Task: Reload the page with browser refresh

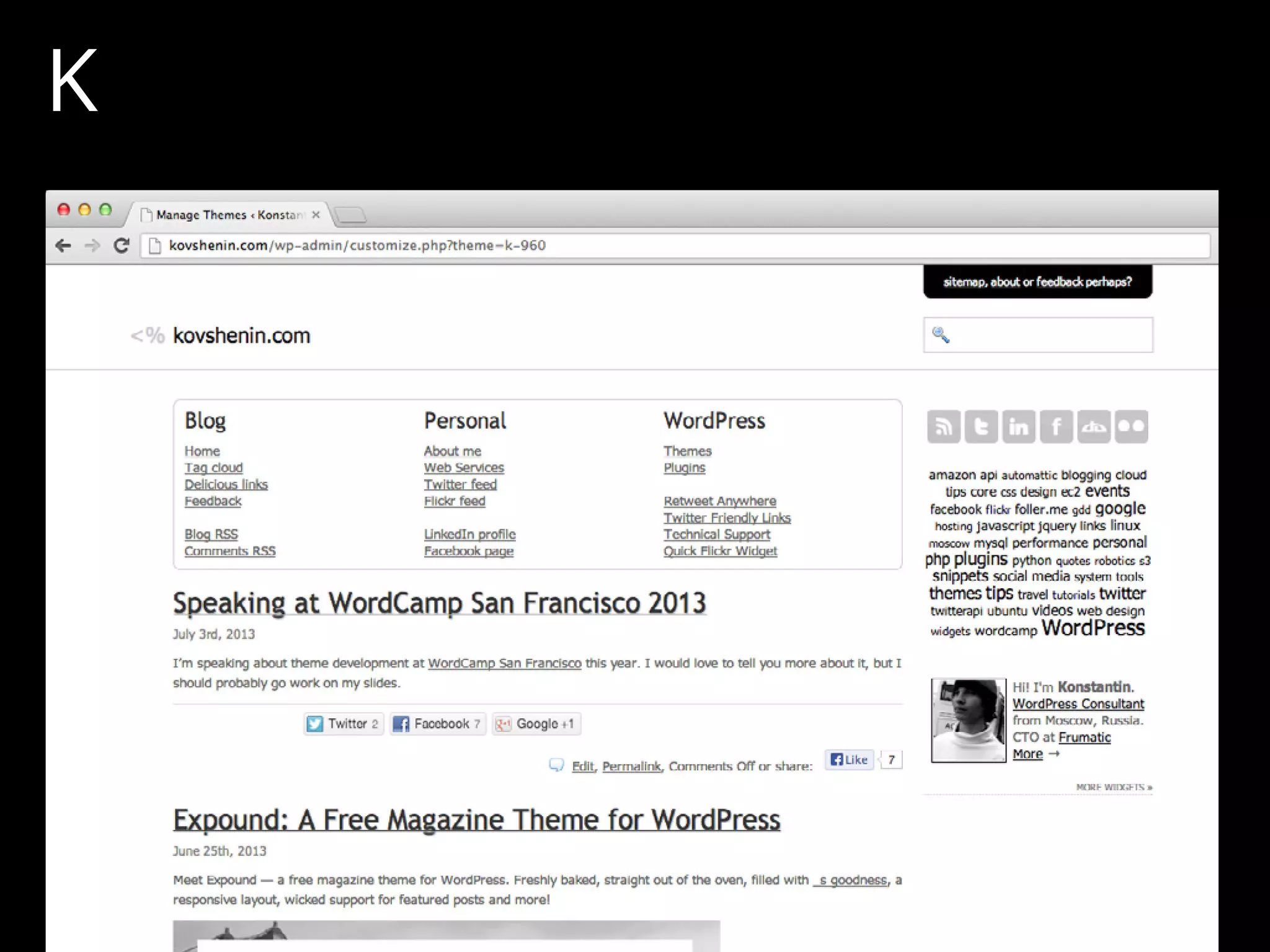Action: point(122,245)
